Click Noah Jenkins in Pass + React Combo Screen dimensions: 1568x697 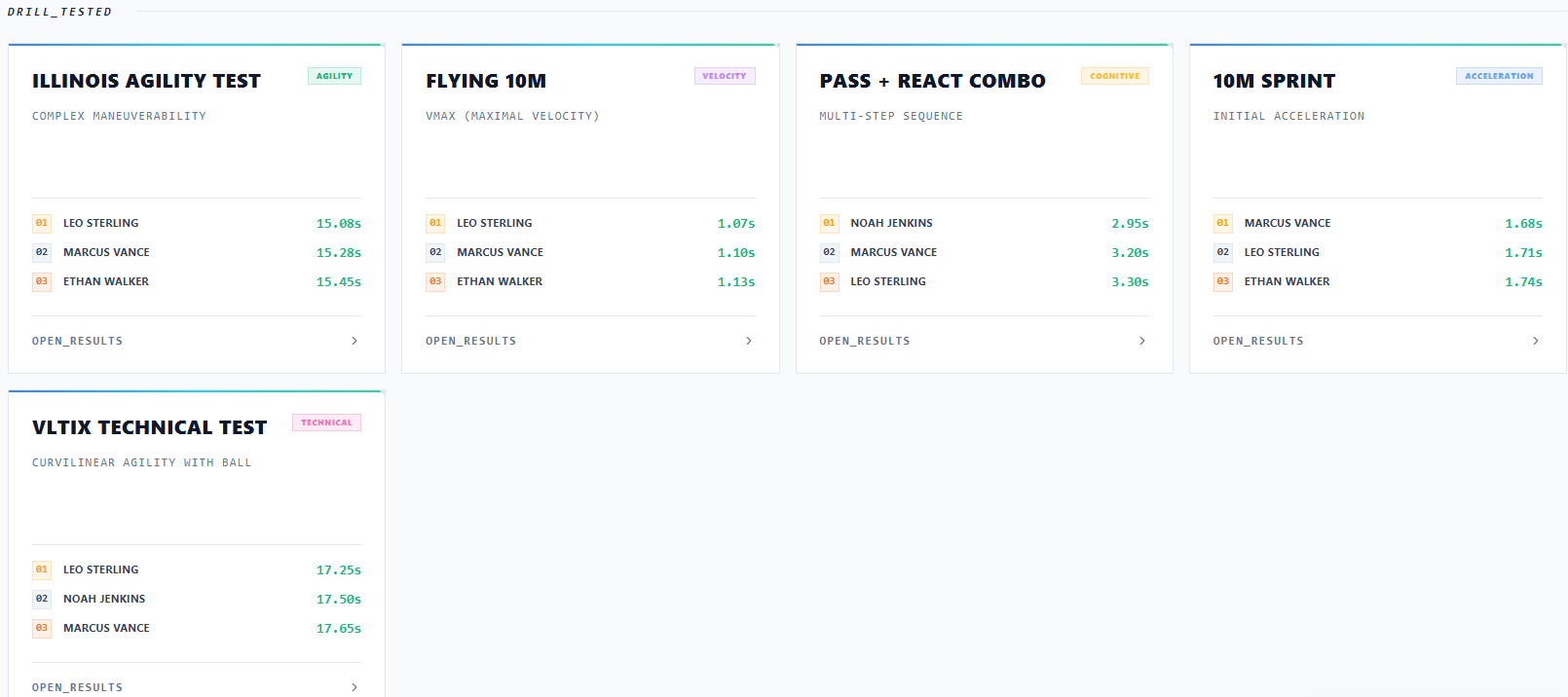891,223
